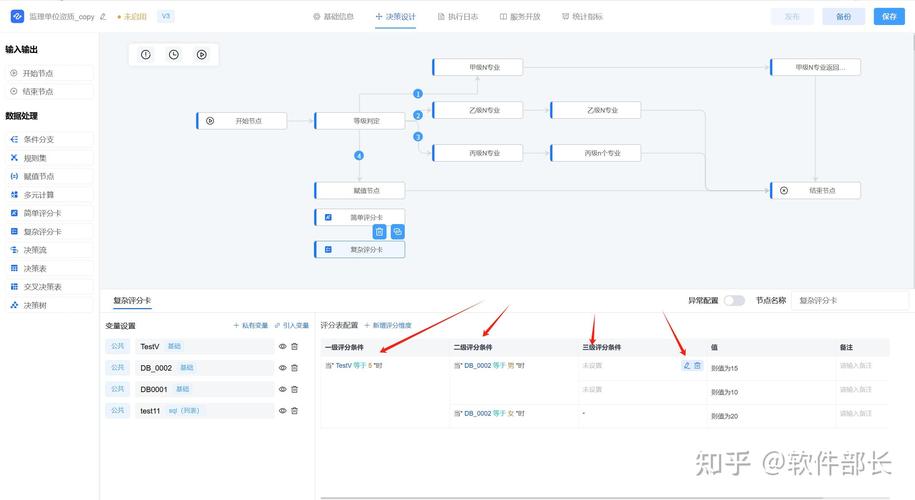Toggle eye icon for DB0001 variable
The width and height of the screenshot is (915, 500).
(x=282, y=389)
